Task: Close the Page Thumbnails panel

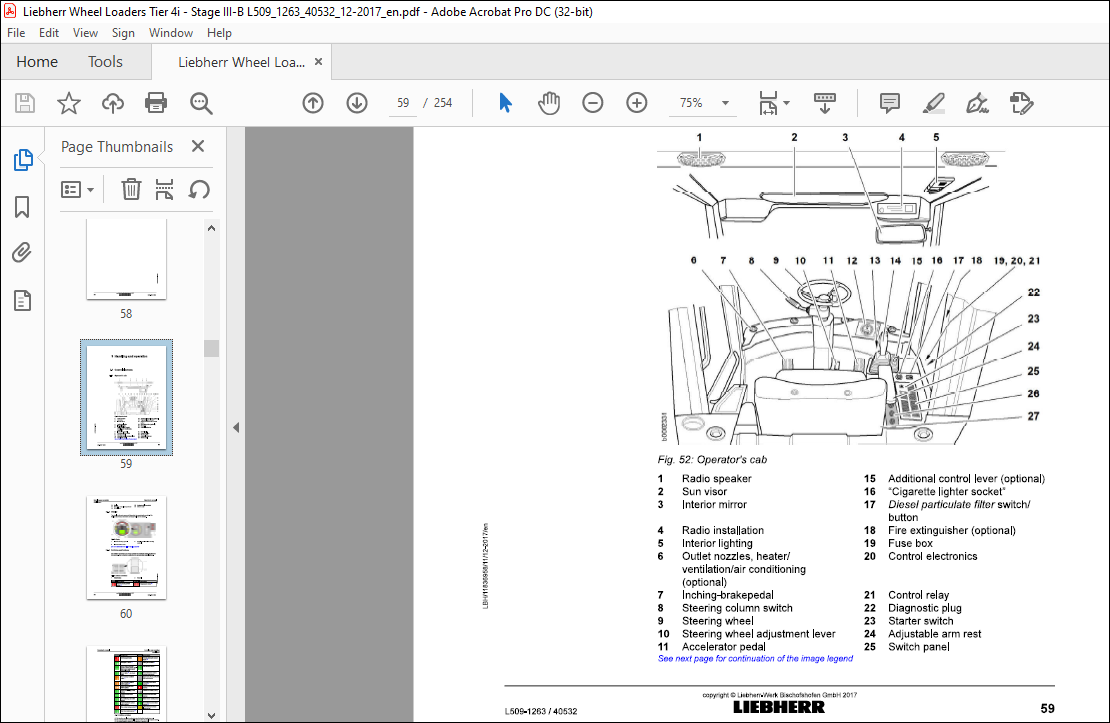Action: point(198,146)
